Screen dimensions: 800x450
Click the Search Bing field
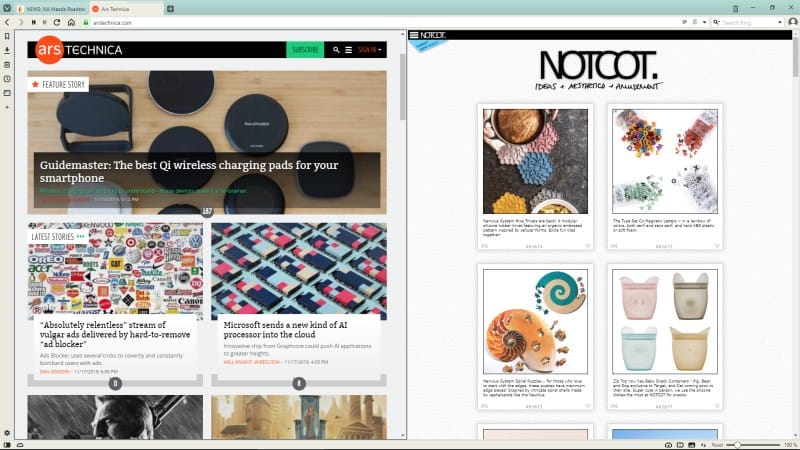pos(748,22)
